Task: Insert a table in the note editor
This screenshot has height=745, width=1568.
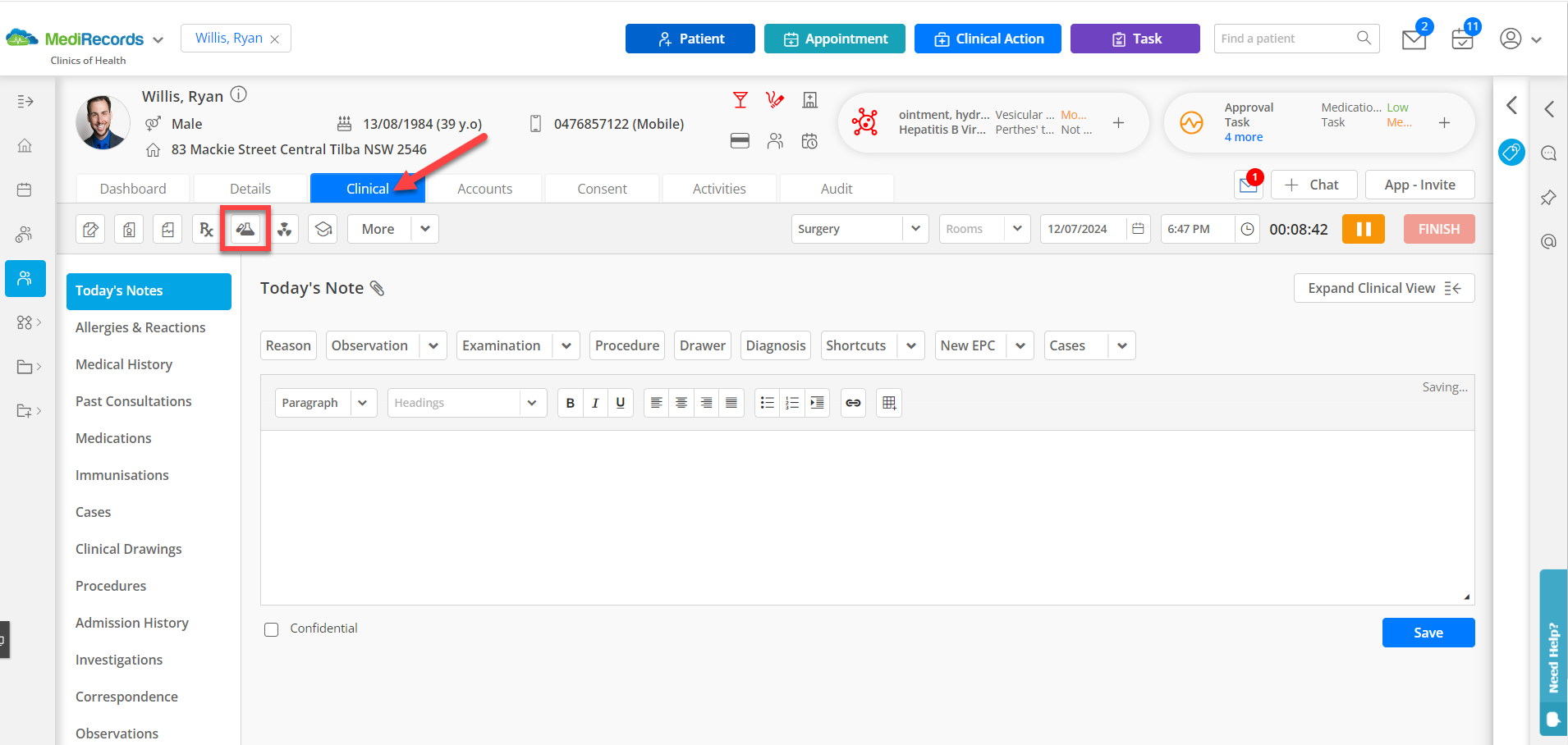Action: point(889,403)
